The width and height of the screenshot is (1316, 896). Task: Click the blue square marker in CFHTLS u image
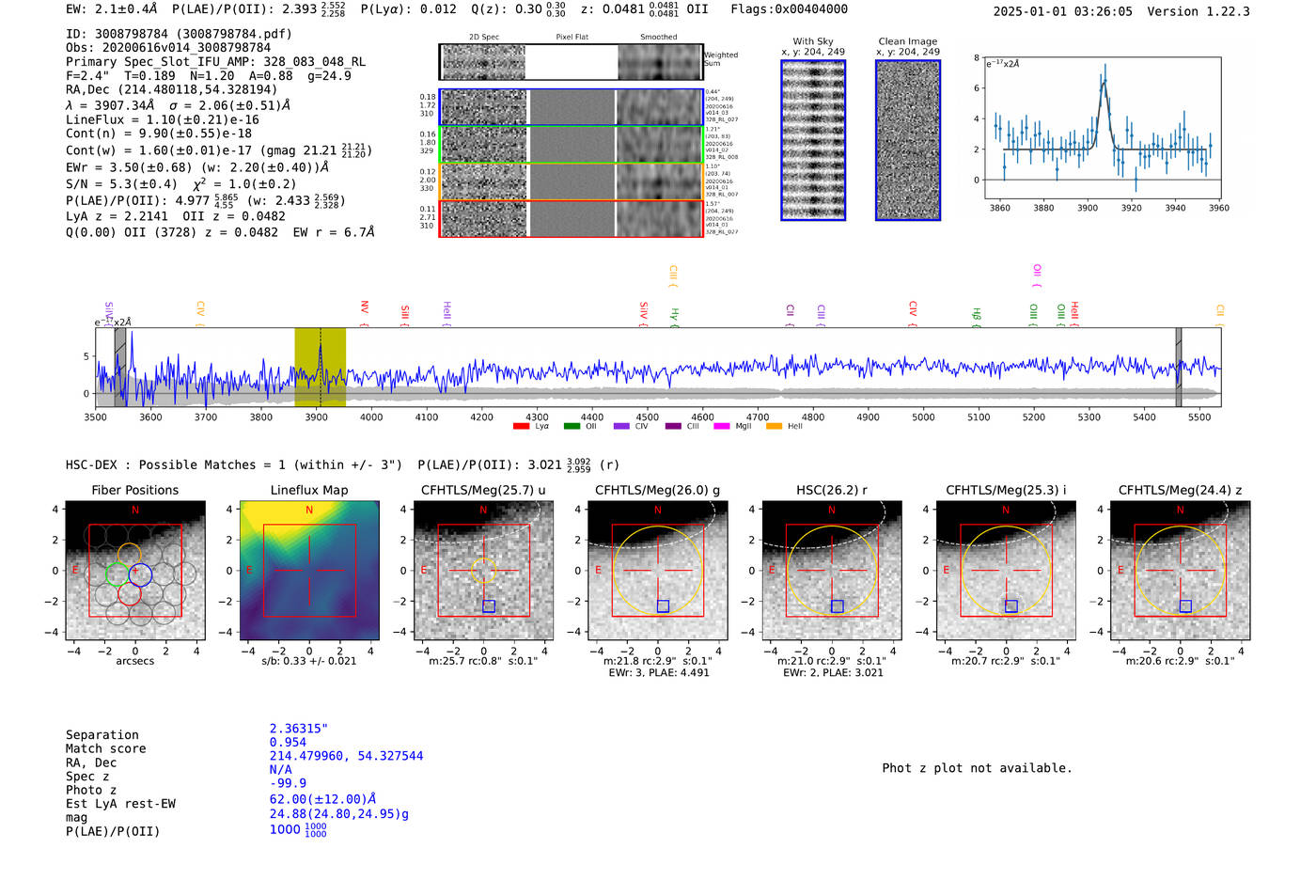click(x=489, y=606)
